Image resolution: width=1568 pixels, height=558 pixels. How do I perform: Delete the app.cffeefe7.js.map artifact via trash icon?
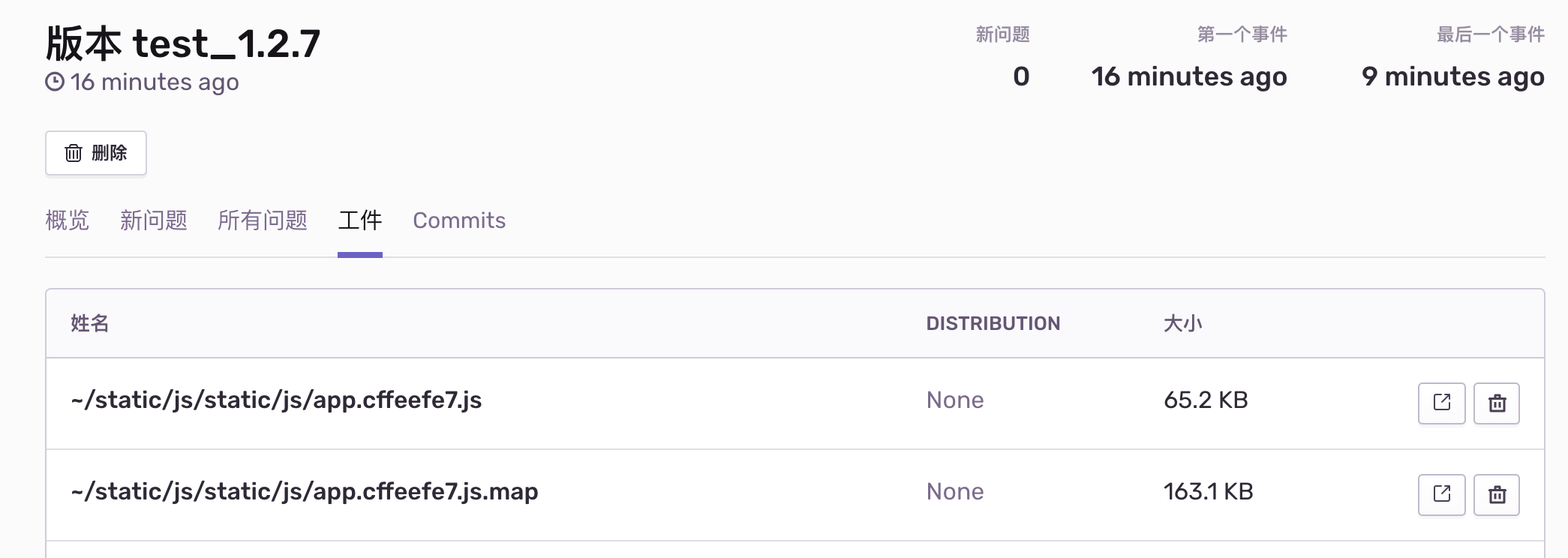[1496, 493]
